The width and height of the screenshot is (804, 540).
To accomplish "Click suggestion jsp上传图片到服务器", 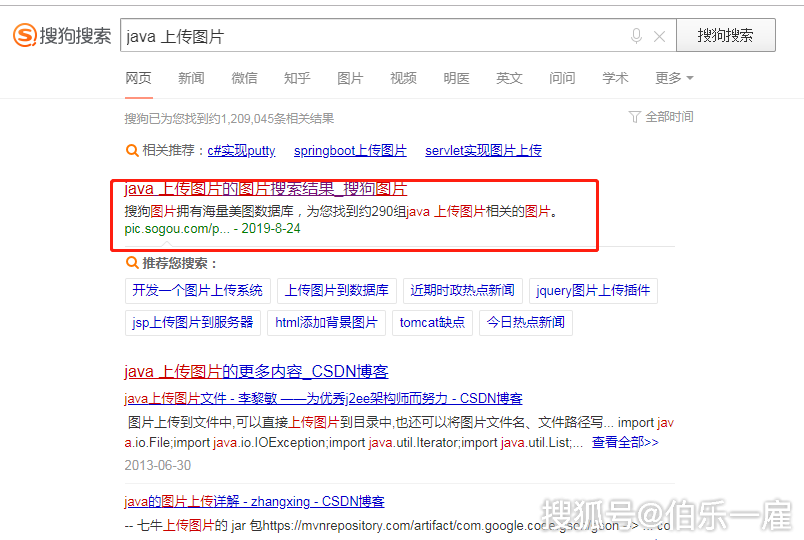I will [x=193, y=323].
